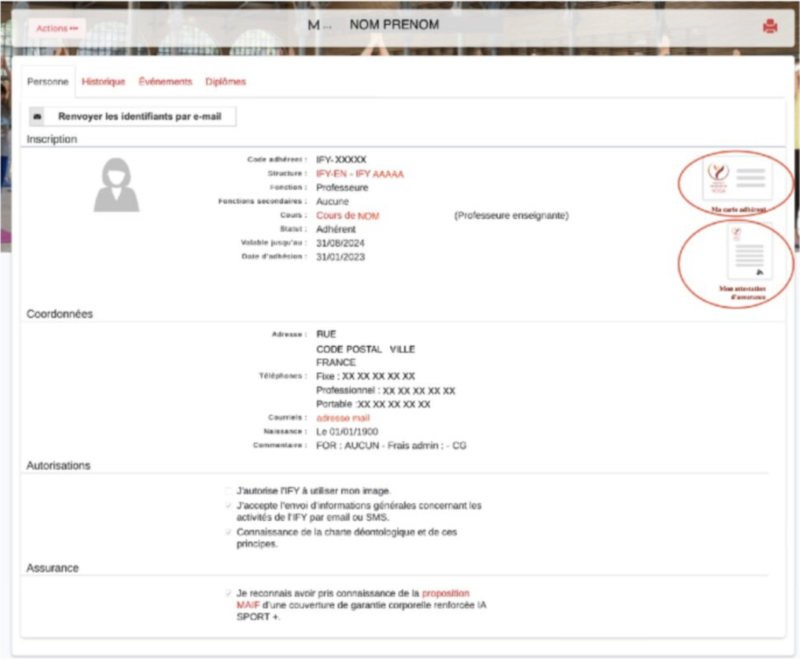Image resolution: width=800 pixels, height=661 pixels.
Task: Open the Actions dropdown menu
Action: (56, 28)
